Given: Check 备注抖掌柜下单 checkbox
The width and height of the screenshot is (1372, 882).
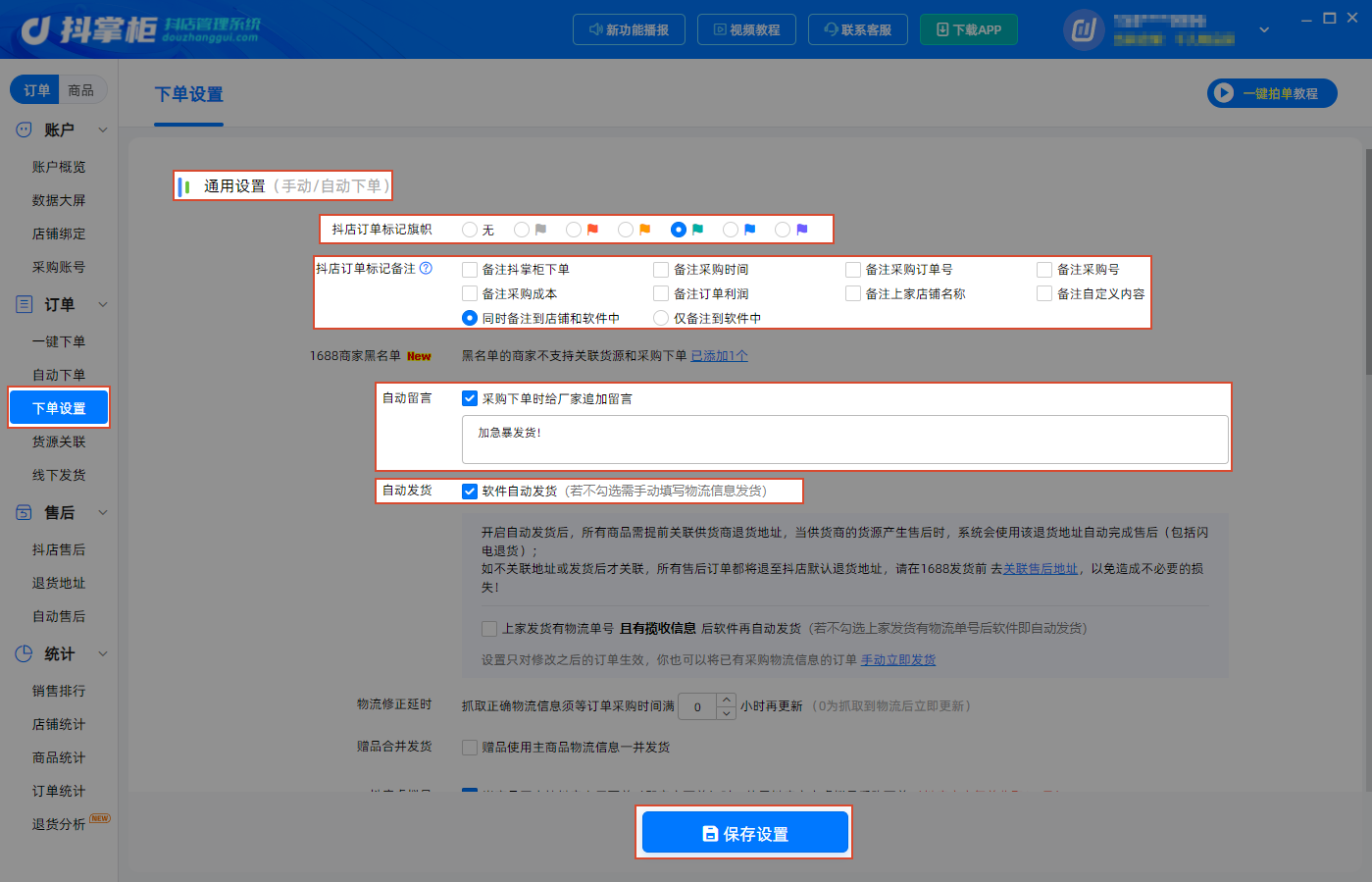Looking at the screenshot, I should [x=470, y=270].
